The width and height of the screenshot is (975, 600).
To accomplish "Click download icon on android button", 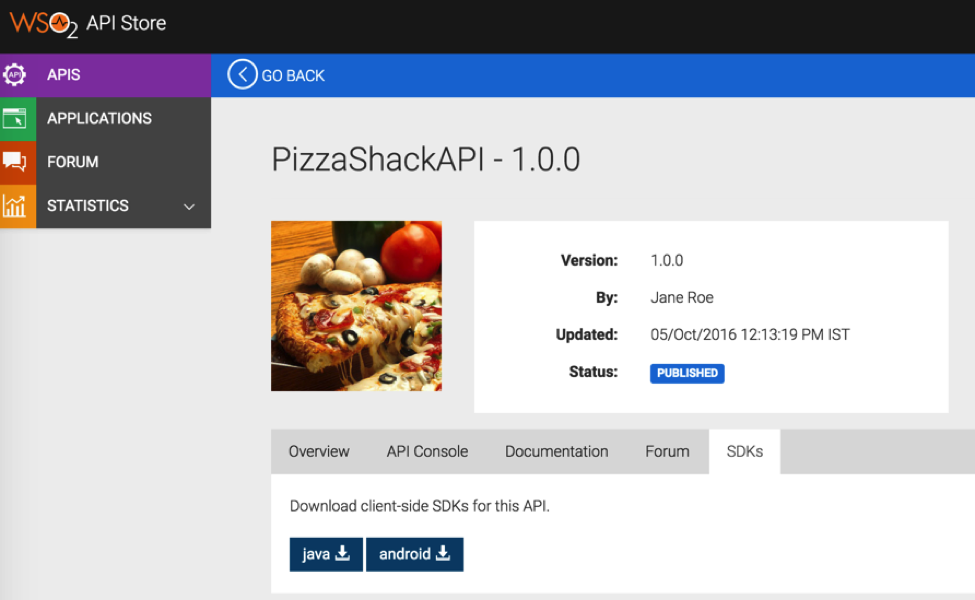I will [x=443, y=553].
